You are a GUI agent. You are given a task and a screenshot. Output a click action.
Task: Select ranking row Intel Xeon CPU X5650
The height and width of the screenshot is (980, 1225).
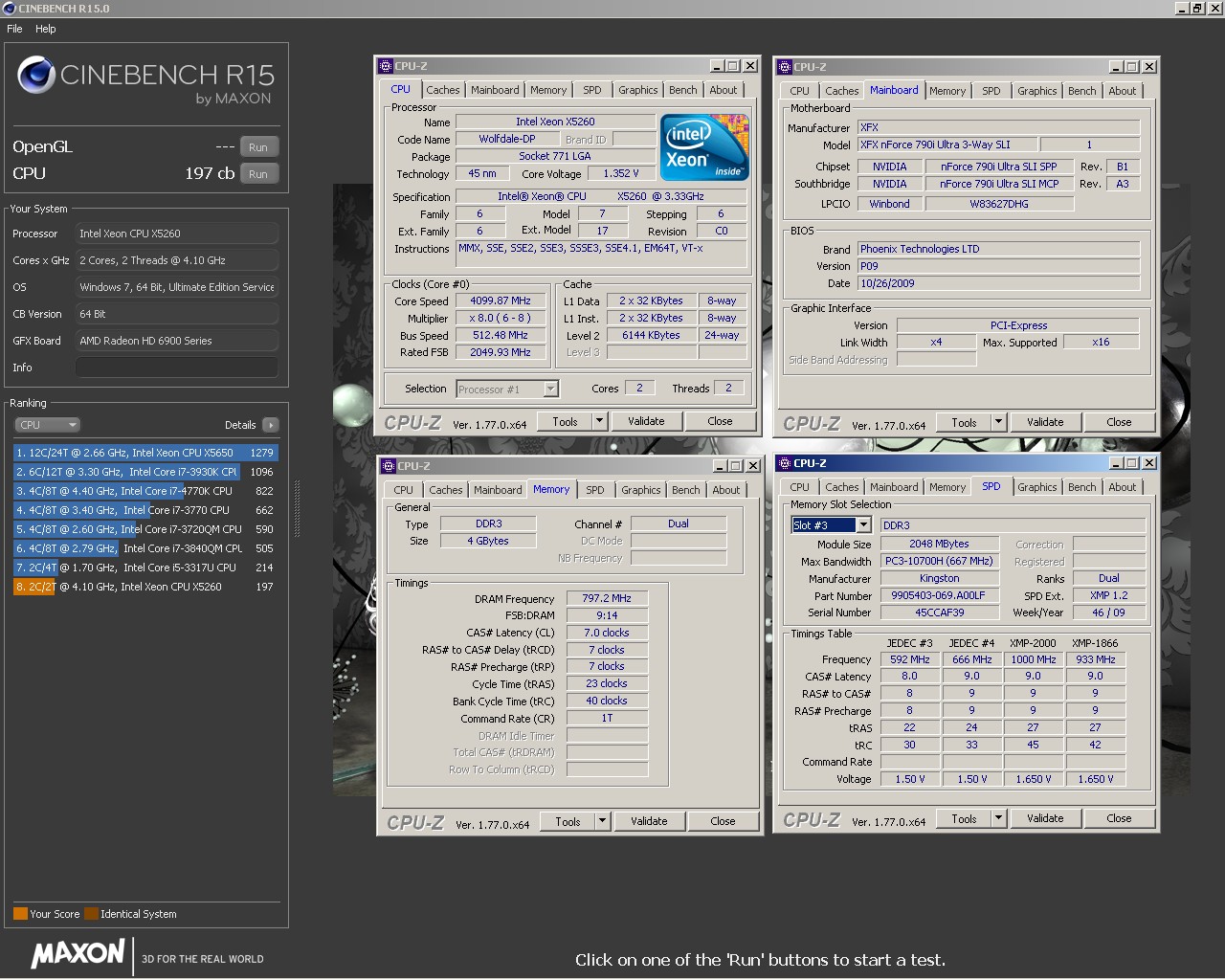coord(145,453)
